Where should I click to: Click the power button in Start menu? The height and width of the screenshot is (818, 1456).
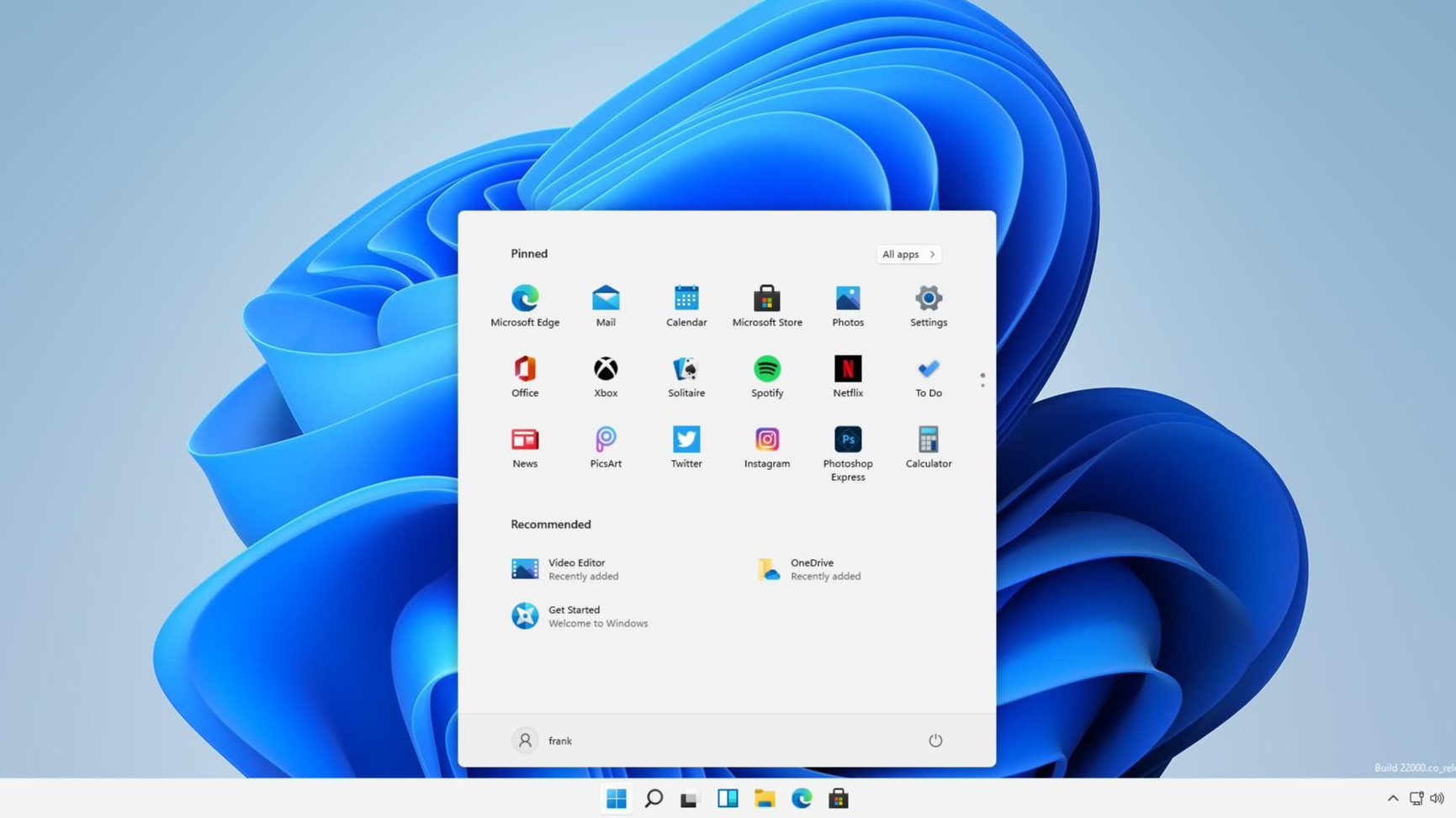pyautogui.click(x=935, y=741)
